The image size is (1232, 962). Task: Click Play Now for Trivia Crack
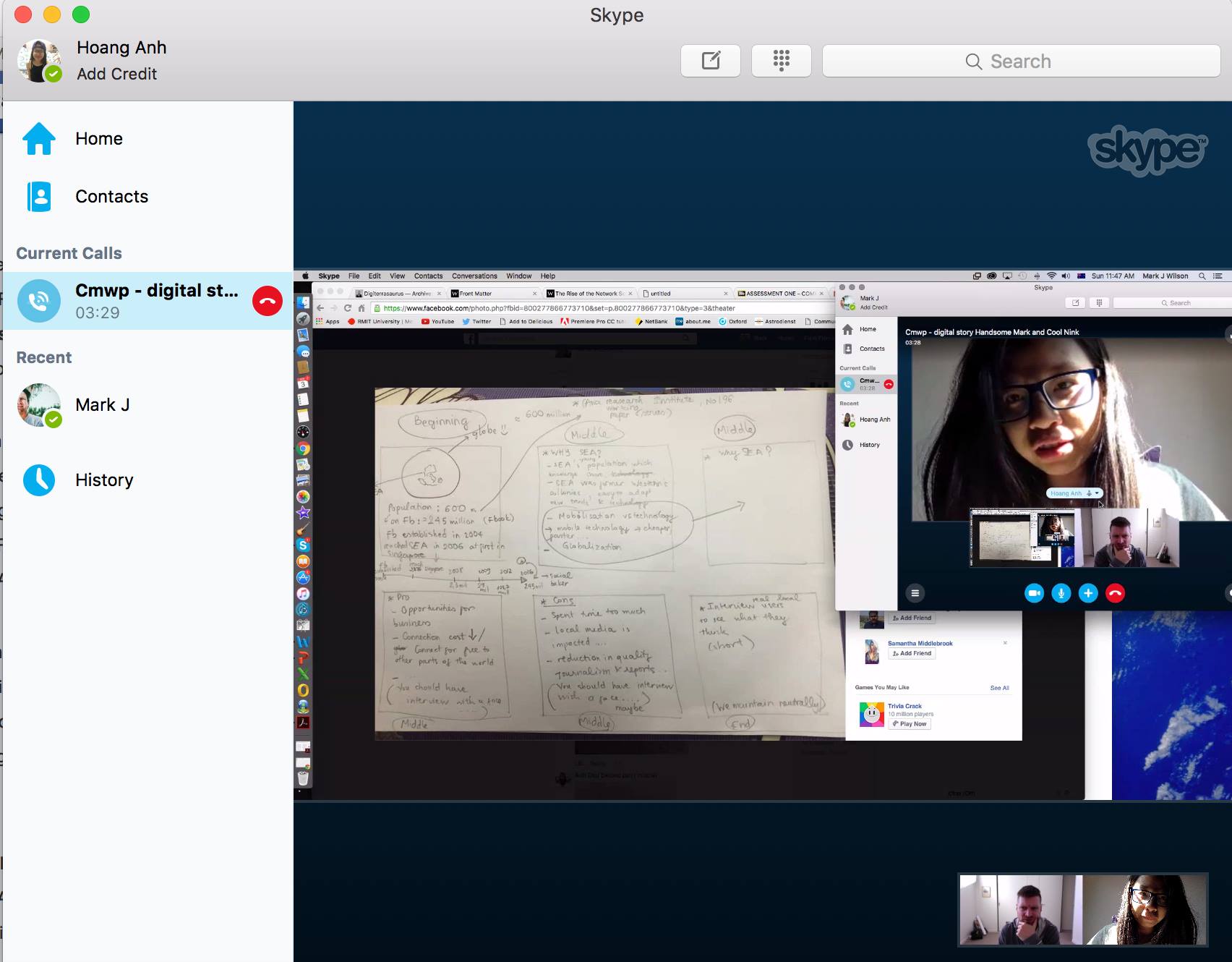pyautogui.click(x=909, y=723)
